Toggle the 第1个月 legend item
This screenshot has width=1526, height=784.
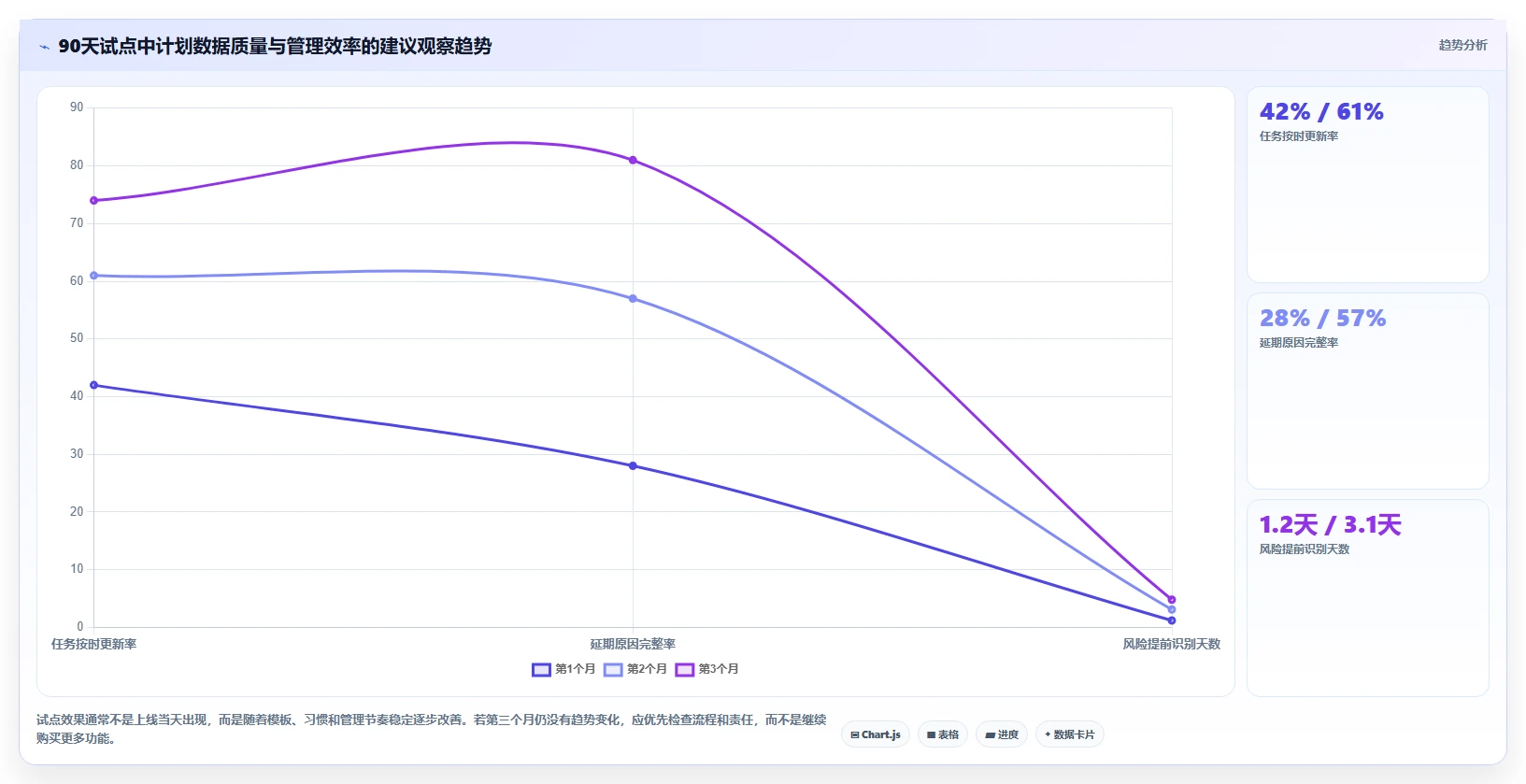point(563,669)
